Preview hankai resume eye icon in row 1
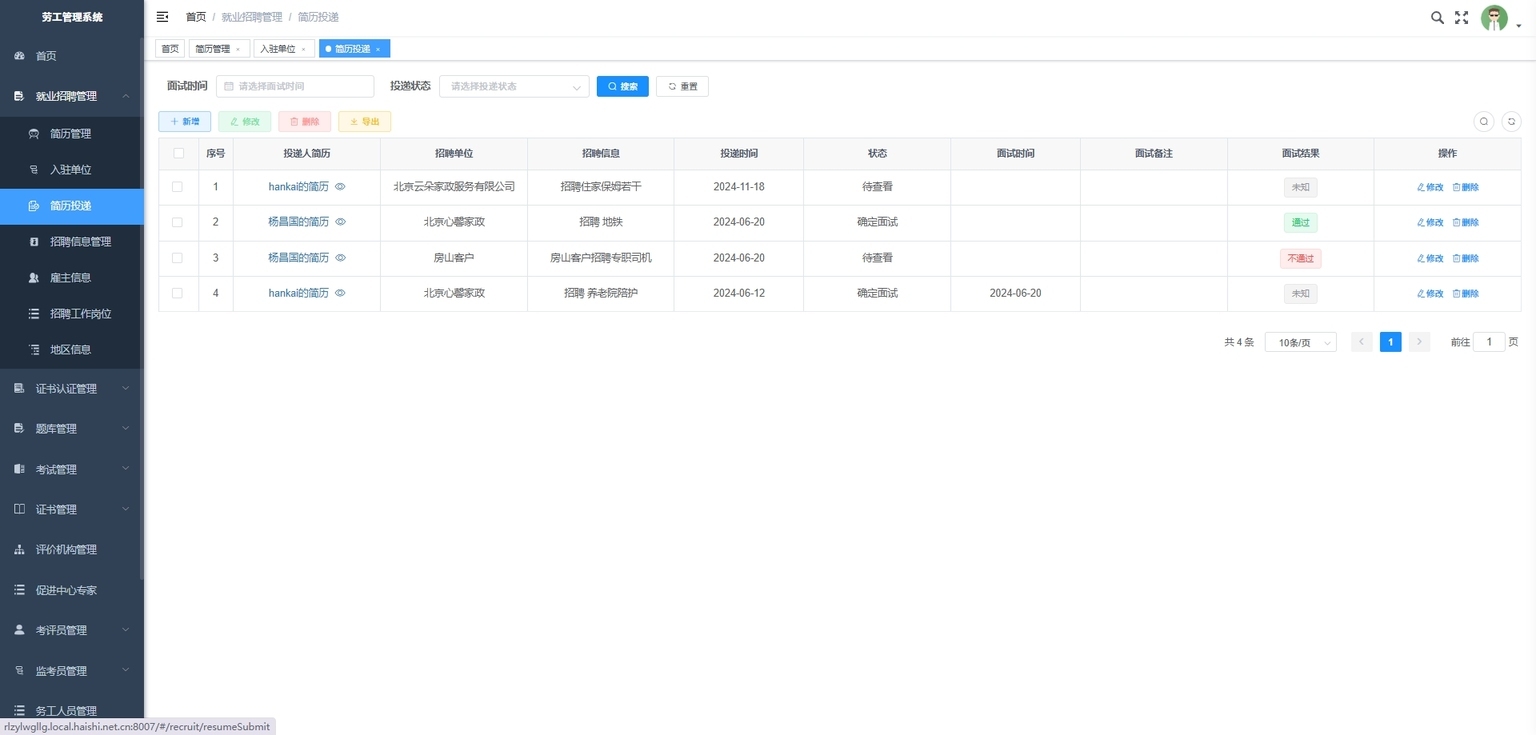Image resolution: width=1536 pixels, height=735 pixels. point(340,187)
